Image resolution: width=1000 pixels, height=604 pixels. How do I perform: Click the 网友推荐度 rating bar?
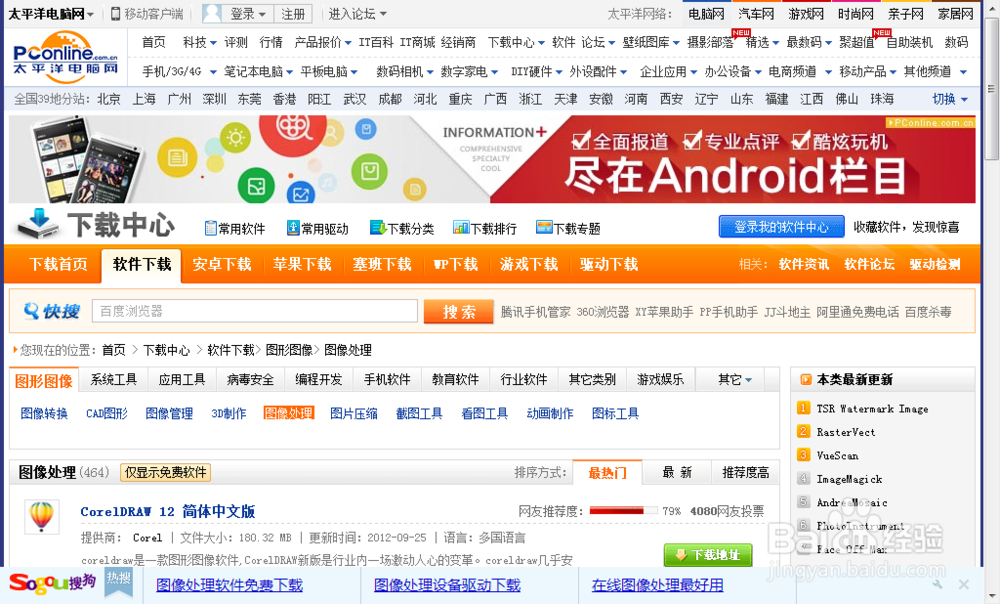tap(623, 511)
